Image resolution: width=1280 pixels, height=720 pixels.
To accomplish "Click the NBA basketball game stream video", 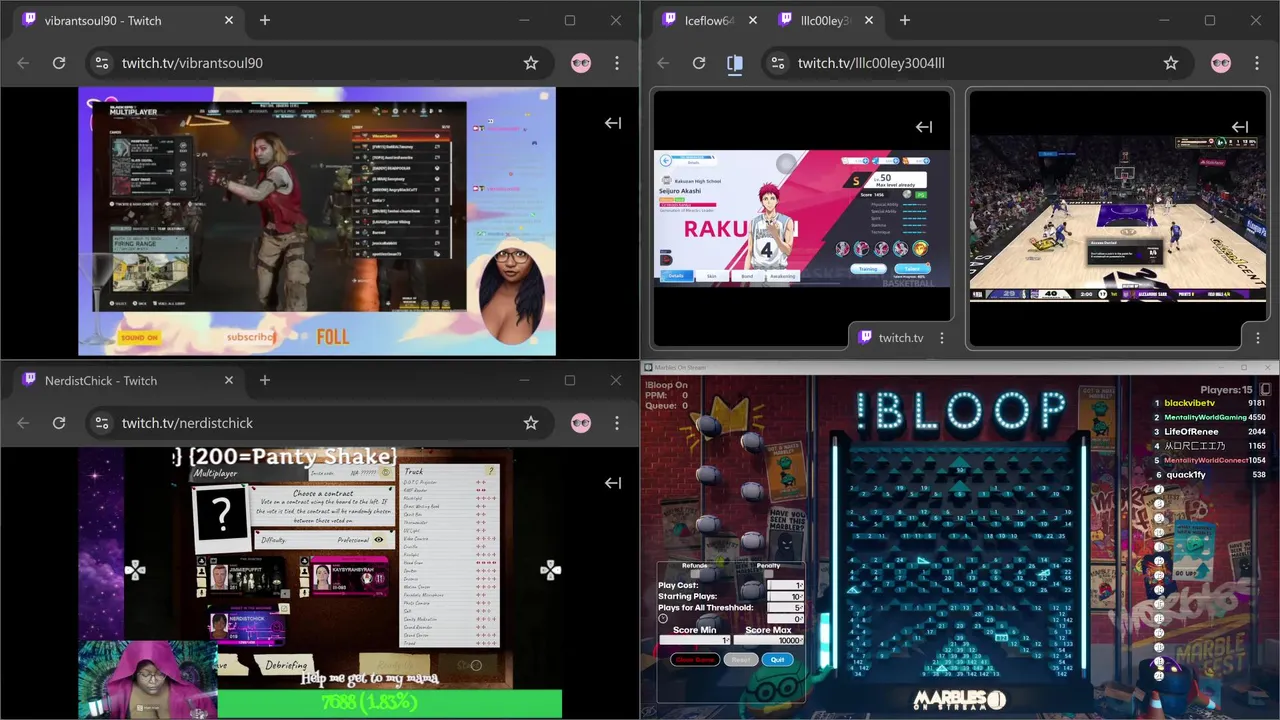I will pos(1117,217).
